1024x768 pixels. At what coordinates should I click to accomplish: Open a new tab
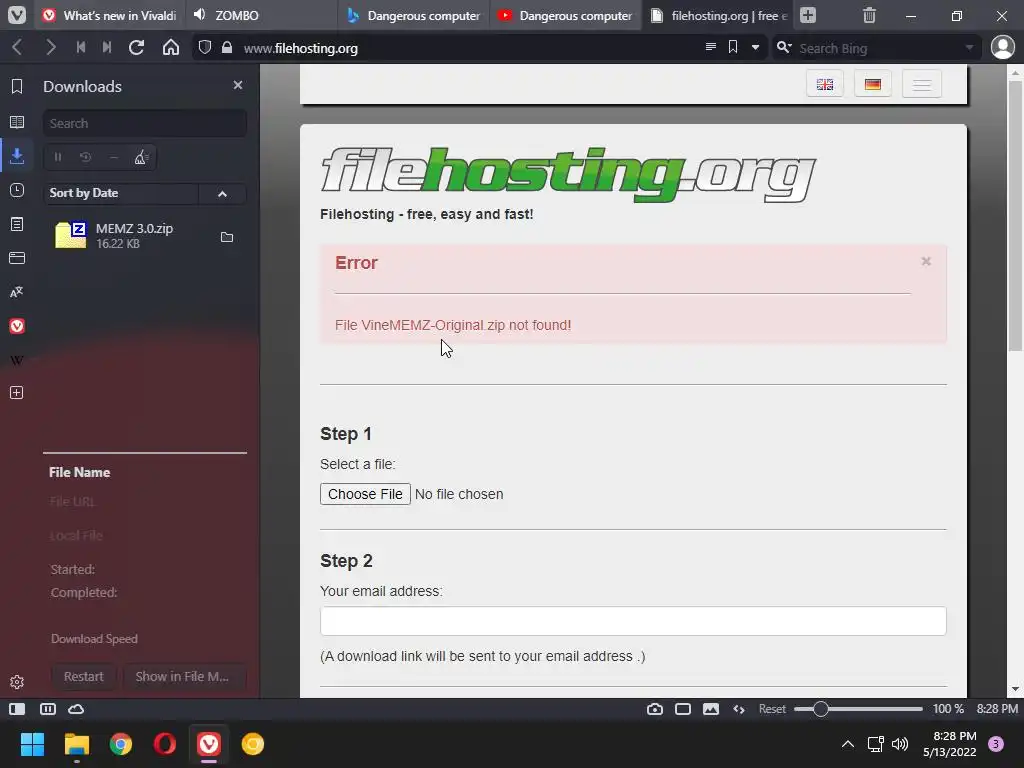[x=808, y=15]
